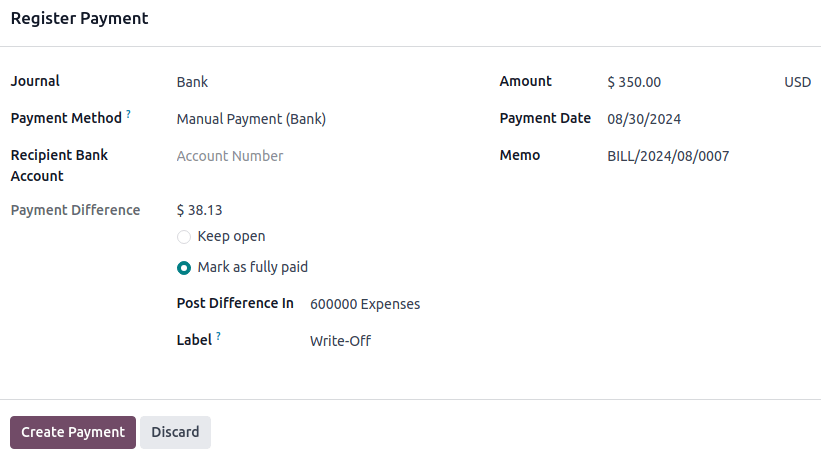Open the USD currency selector

click(797, 82)
